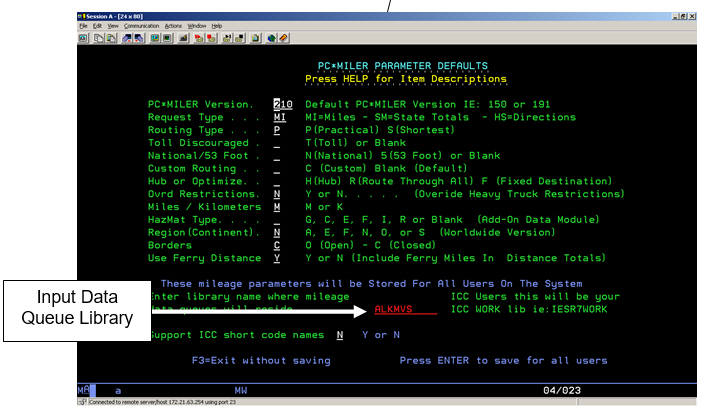714x412 pixels.
Task: Click the Support ICC short code names field
Action: pos(340,335)
